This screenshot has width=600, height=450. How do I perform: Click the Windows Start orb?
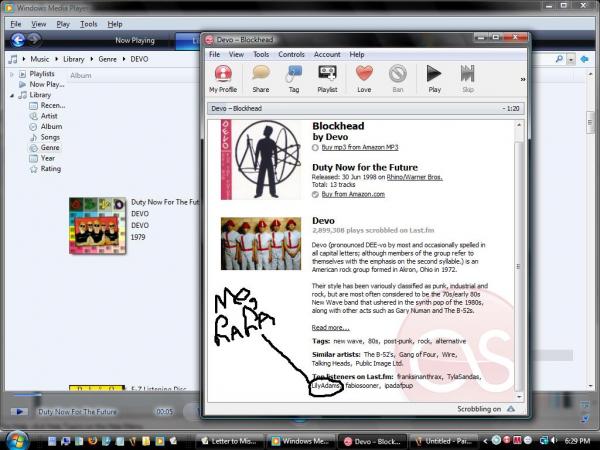coord(17,440)
